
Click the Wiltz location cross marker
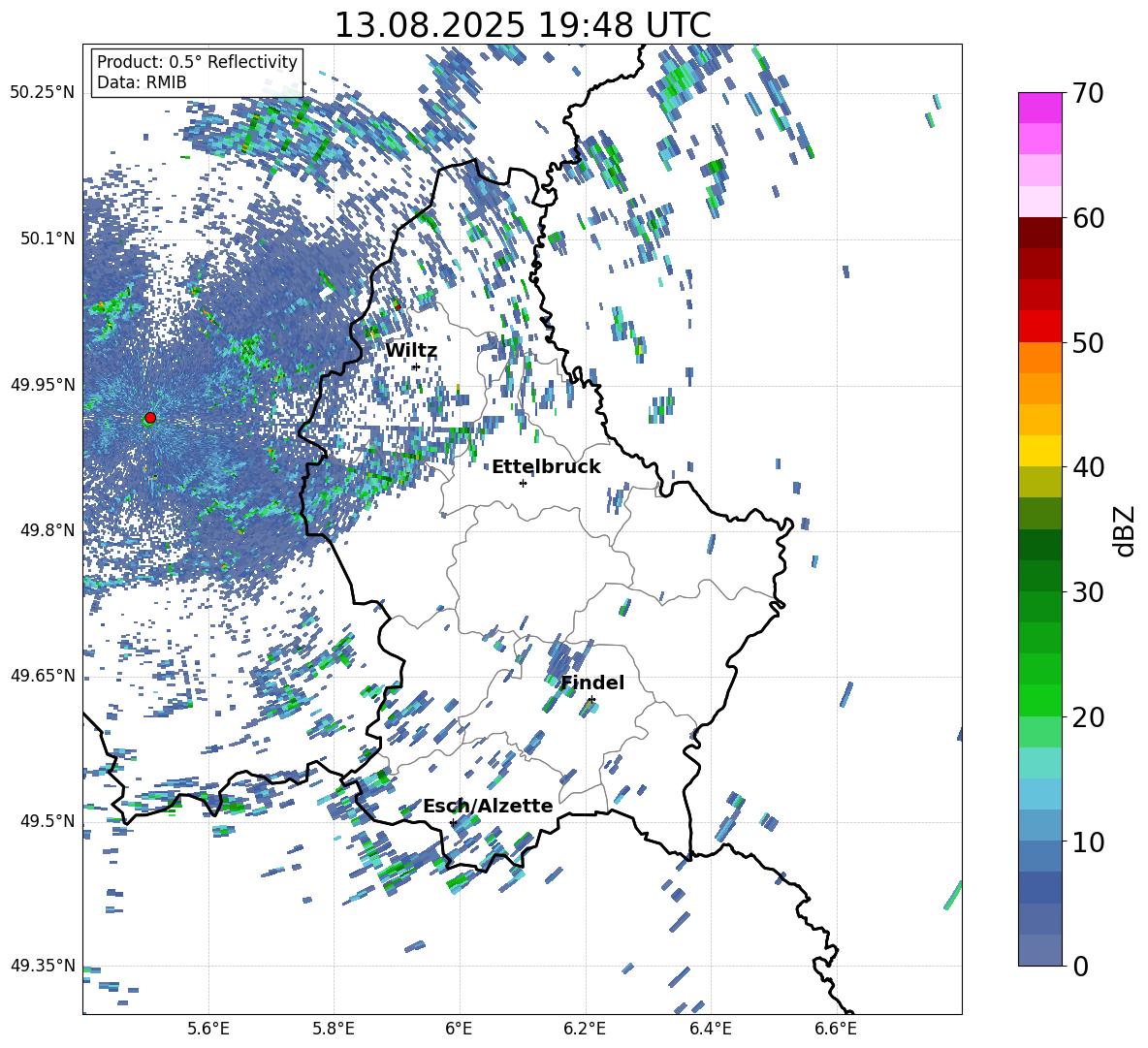[416, 366]
